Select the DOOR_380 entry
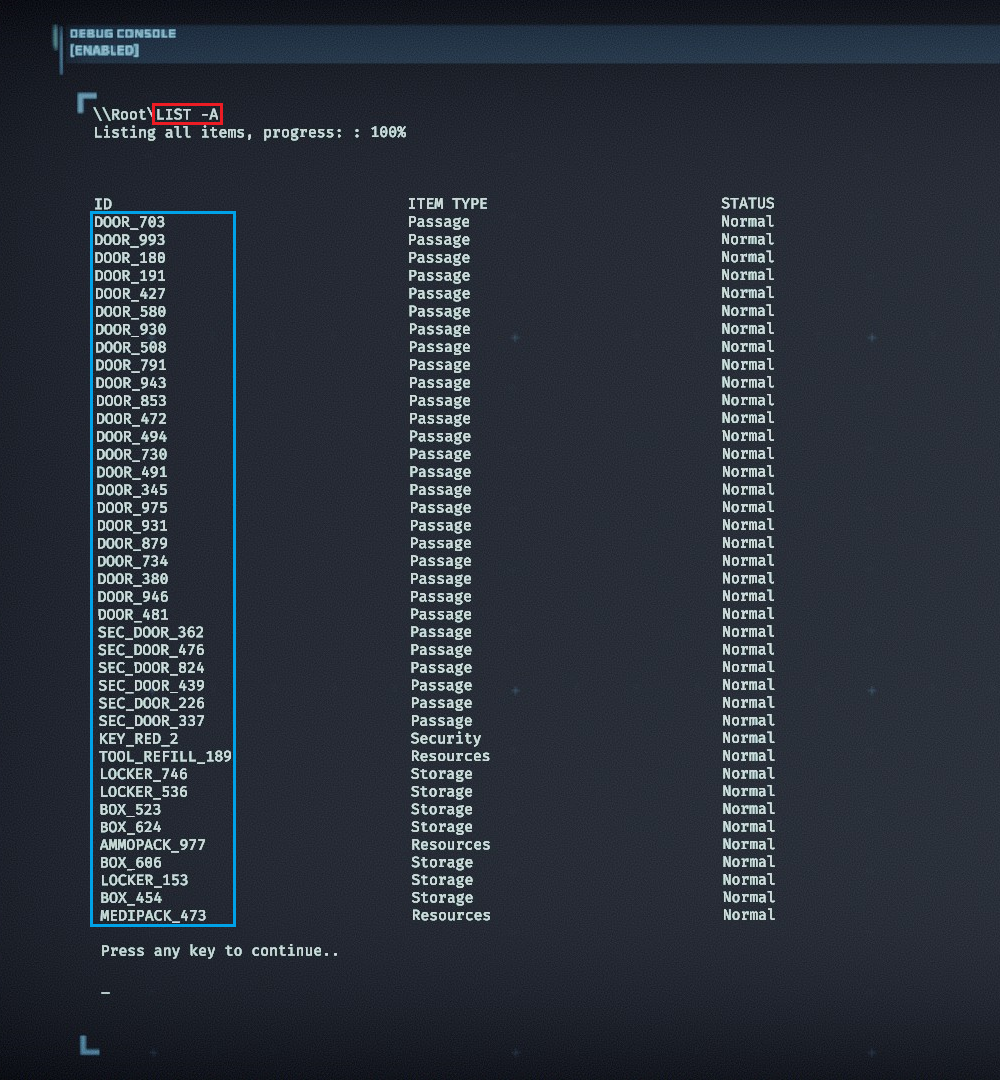 [x=133, y=579]
